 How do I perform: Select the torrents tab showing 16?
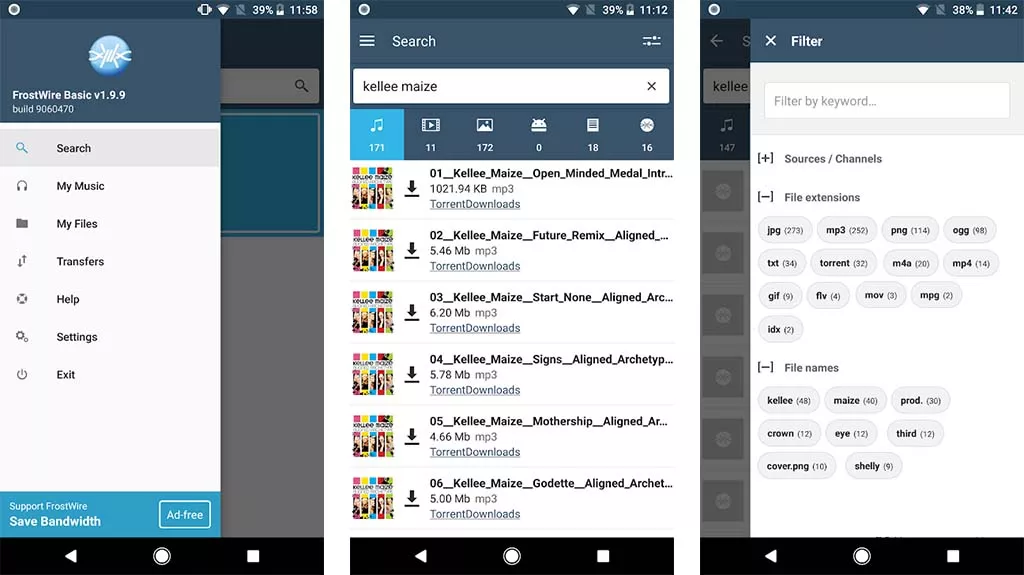(647, 135)
